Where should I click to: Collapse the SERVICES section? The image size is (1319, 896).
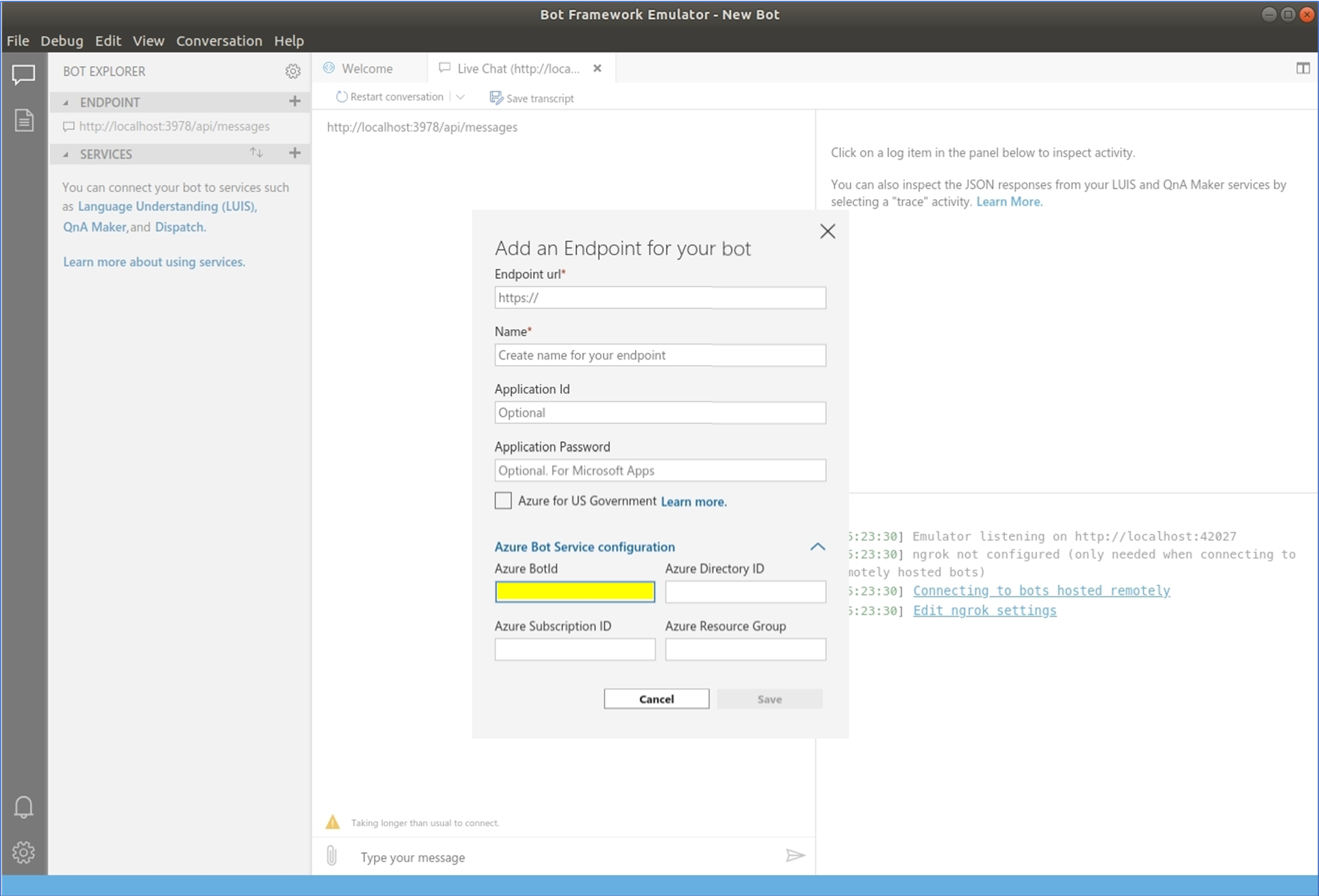pyautogui.click(x=66, y=154)
